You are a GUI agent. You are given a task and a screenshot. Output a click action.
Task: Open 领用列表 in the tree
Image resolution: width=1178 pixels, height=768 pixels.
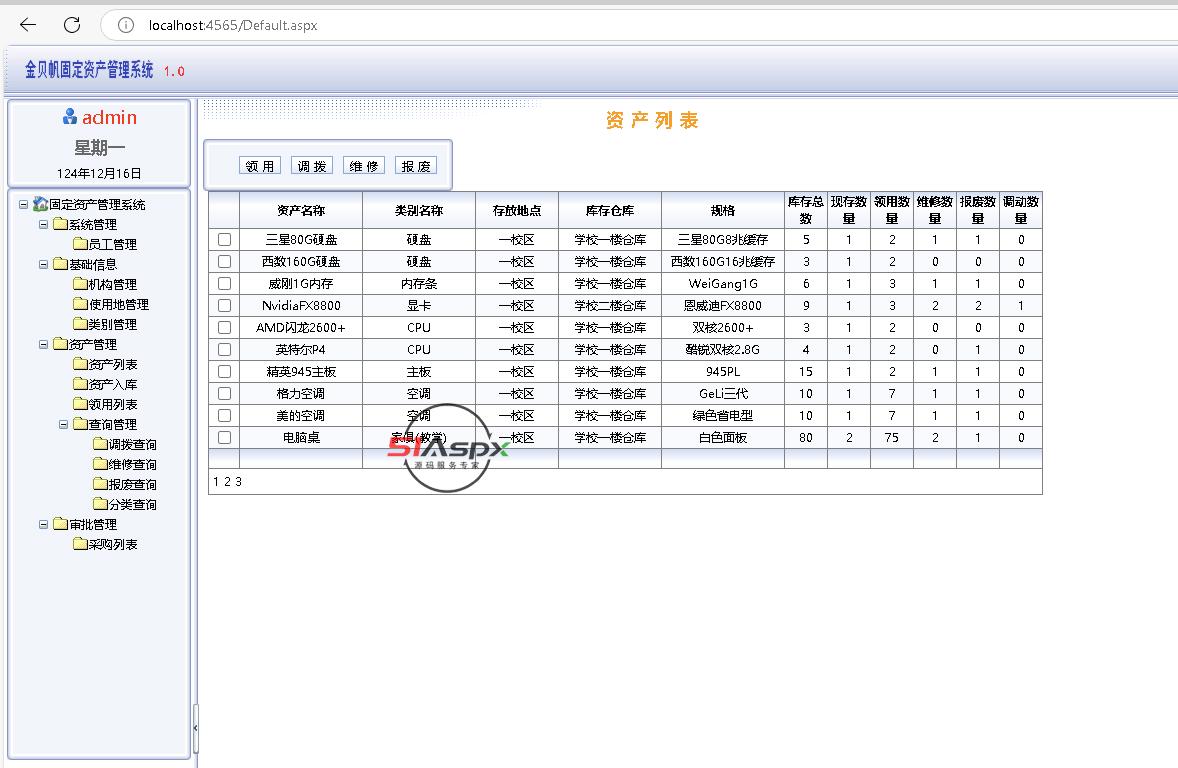(113, 404)
